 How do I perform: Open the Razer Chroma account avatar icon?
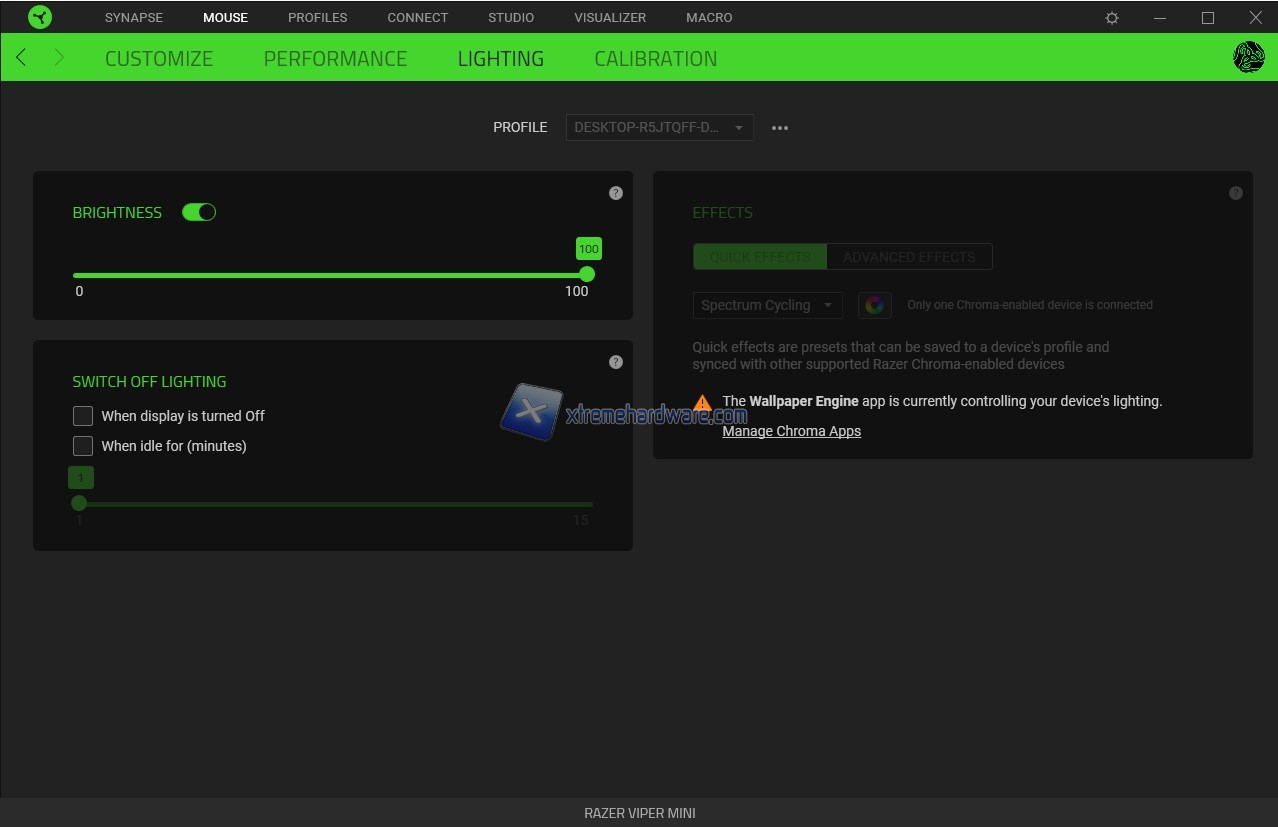1249,58
